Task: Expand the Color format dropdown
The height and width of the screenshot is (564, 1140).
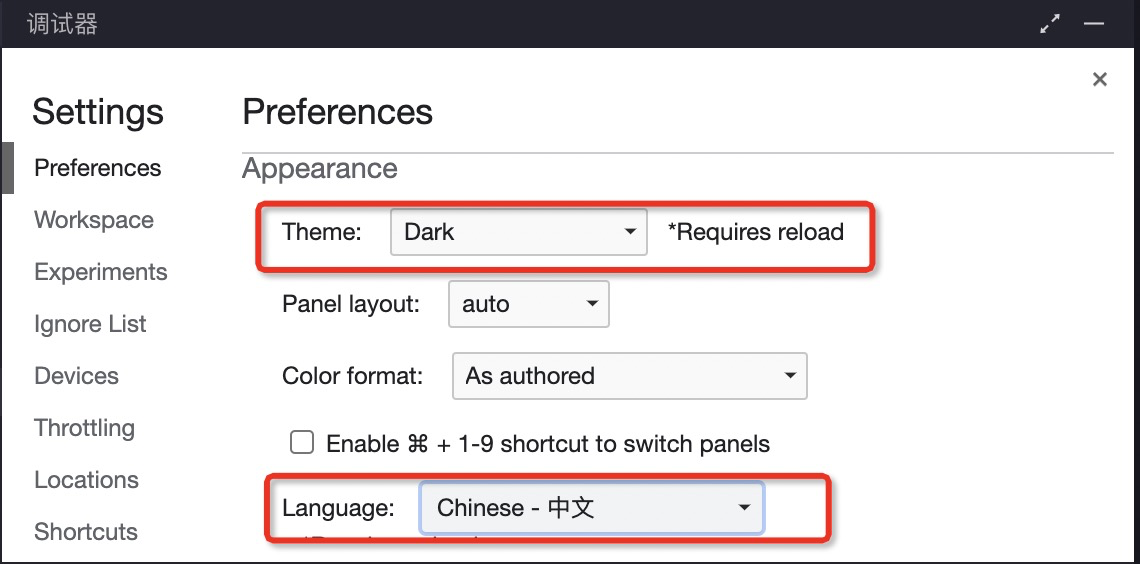Action: [x=630, y=376]
